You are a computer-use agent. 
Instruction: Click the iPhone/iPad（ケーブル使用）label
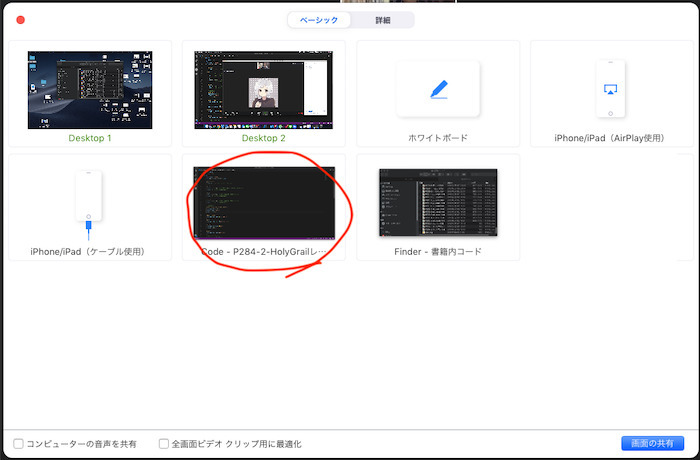tap(88, 251)
